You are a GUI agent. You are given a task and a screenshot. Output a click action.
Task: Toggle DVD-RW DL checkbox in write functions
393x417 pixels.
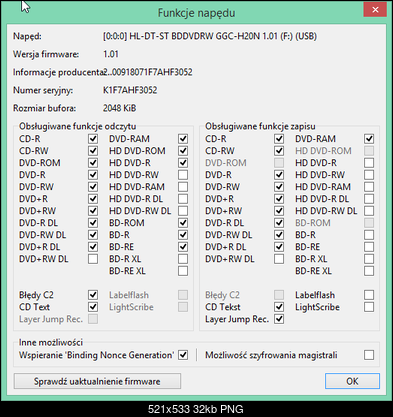[x=279, y=235]
